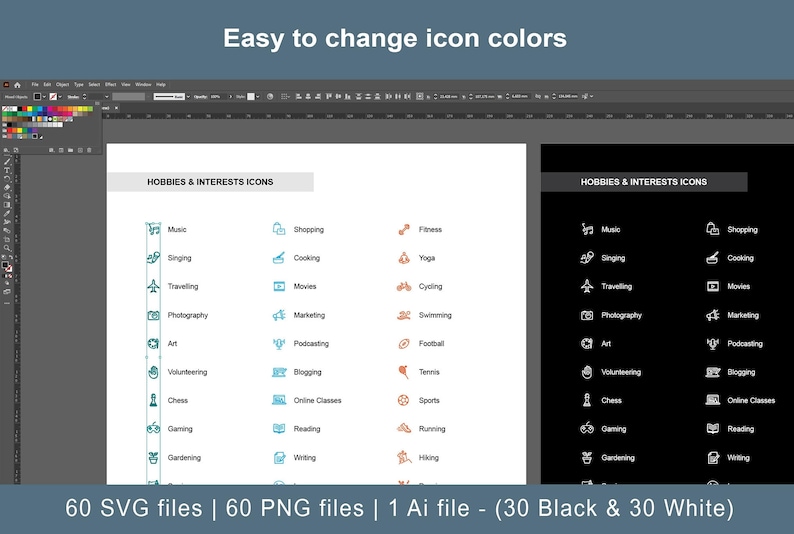Open the Graphic Style dropdown
The width and height of the screenshot is (794, 534).
[258, 97]
